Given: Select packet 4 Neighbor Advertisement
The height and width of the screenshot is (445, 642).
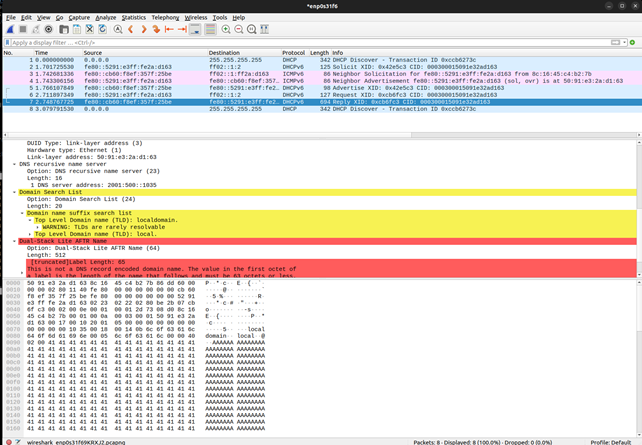Looking at the screenshot, I should click(322, 81).
